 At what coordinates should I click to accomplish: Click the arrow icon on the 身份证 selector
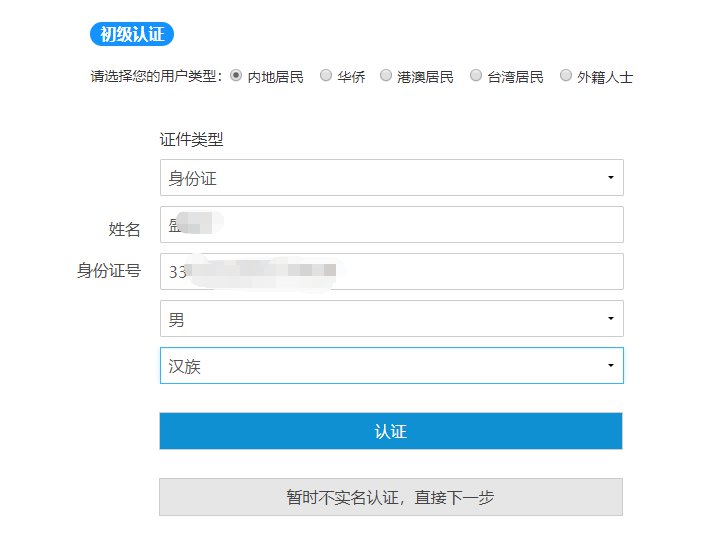pos(610,178)
